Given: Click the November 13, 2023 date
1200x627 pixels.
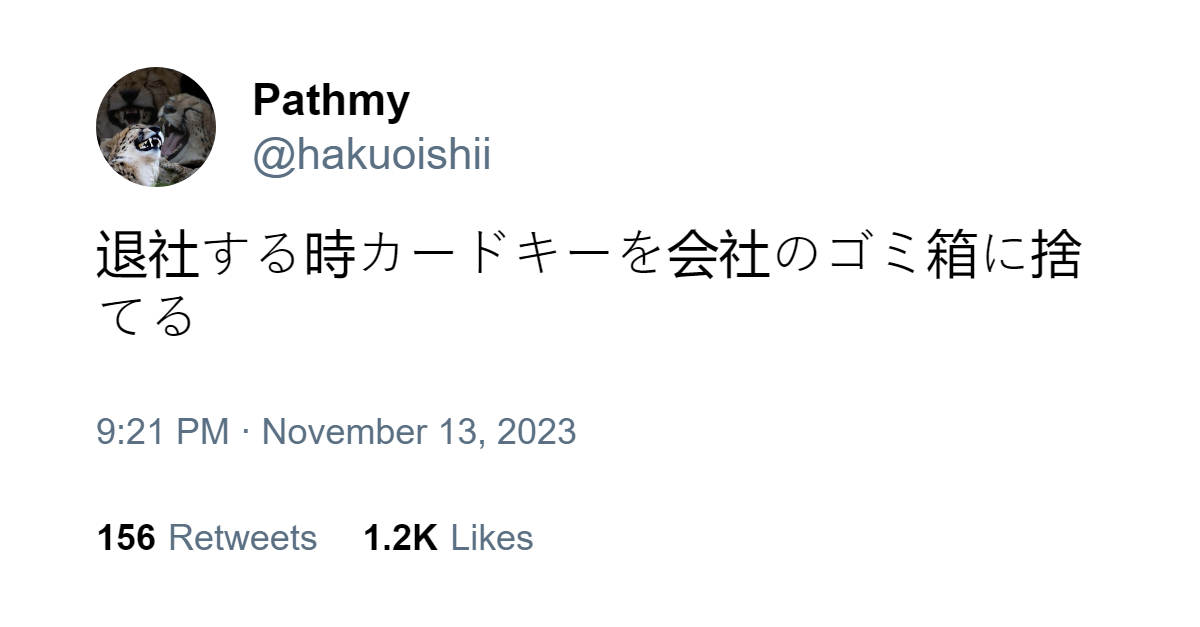Looking at the screenshot, I should pos(419,432).
